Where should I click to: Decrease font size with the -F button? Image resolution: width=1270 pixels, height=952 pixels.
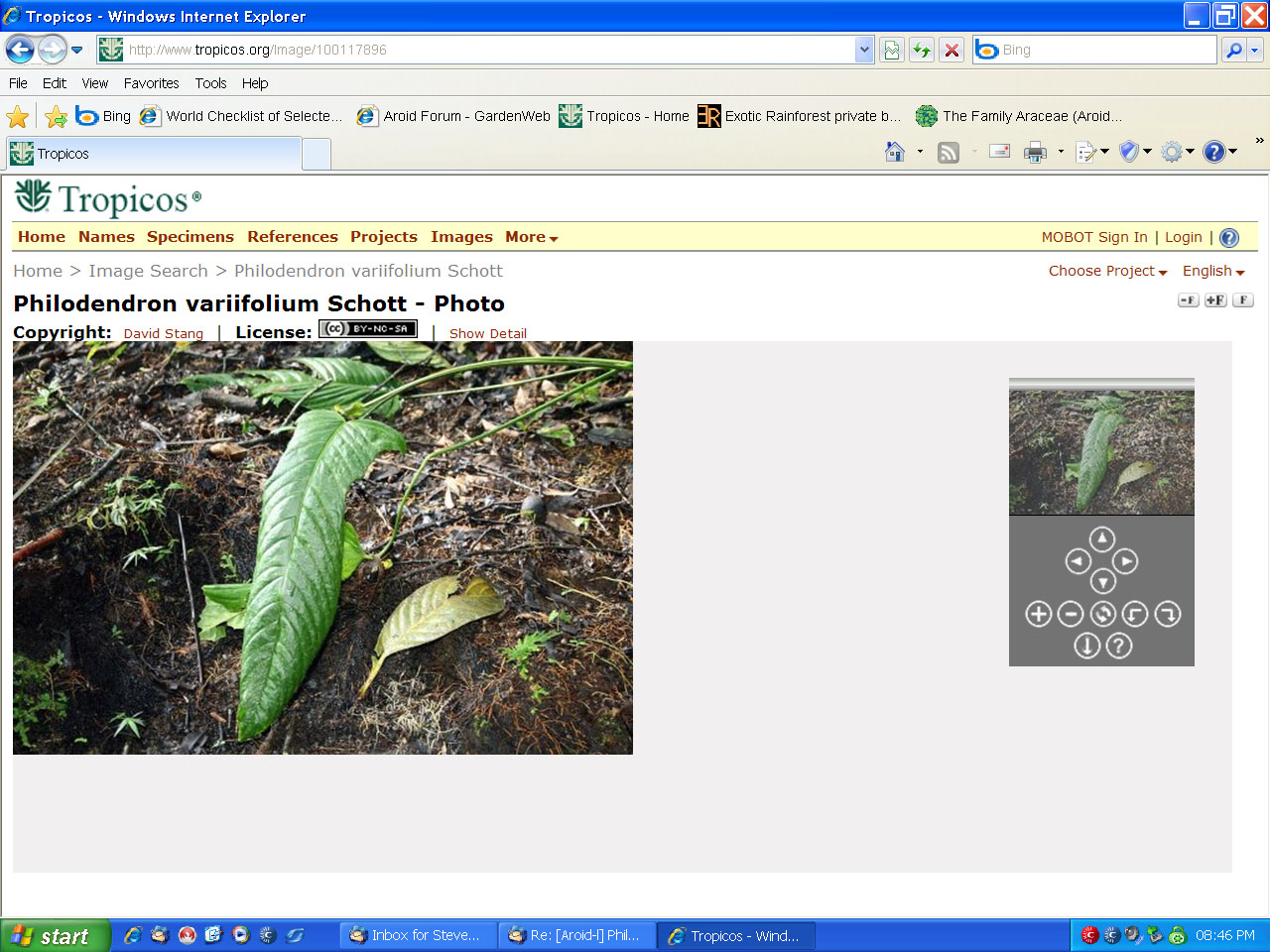(1188, 300)
